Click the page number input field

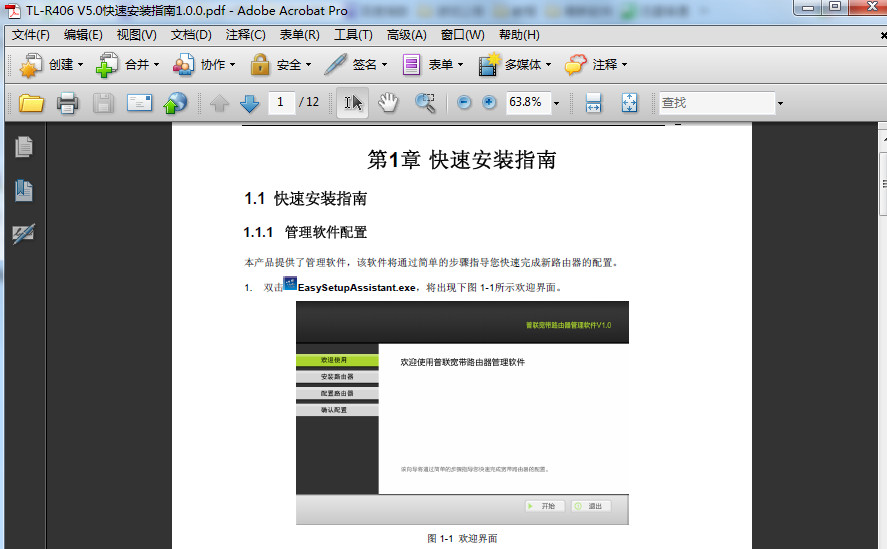click(x=281, y=102)
